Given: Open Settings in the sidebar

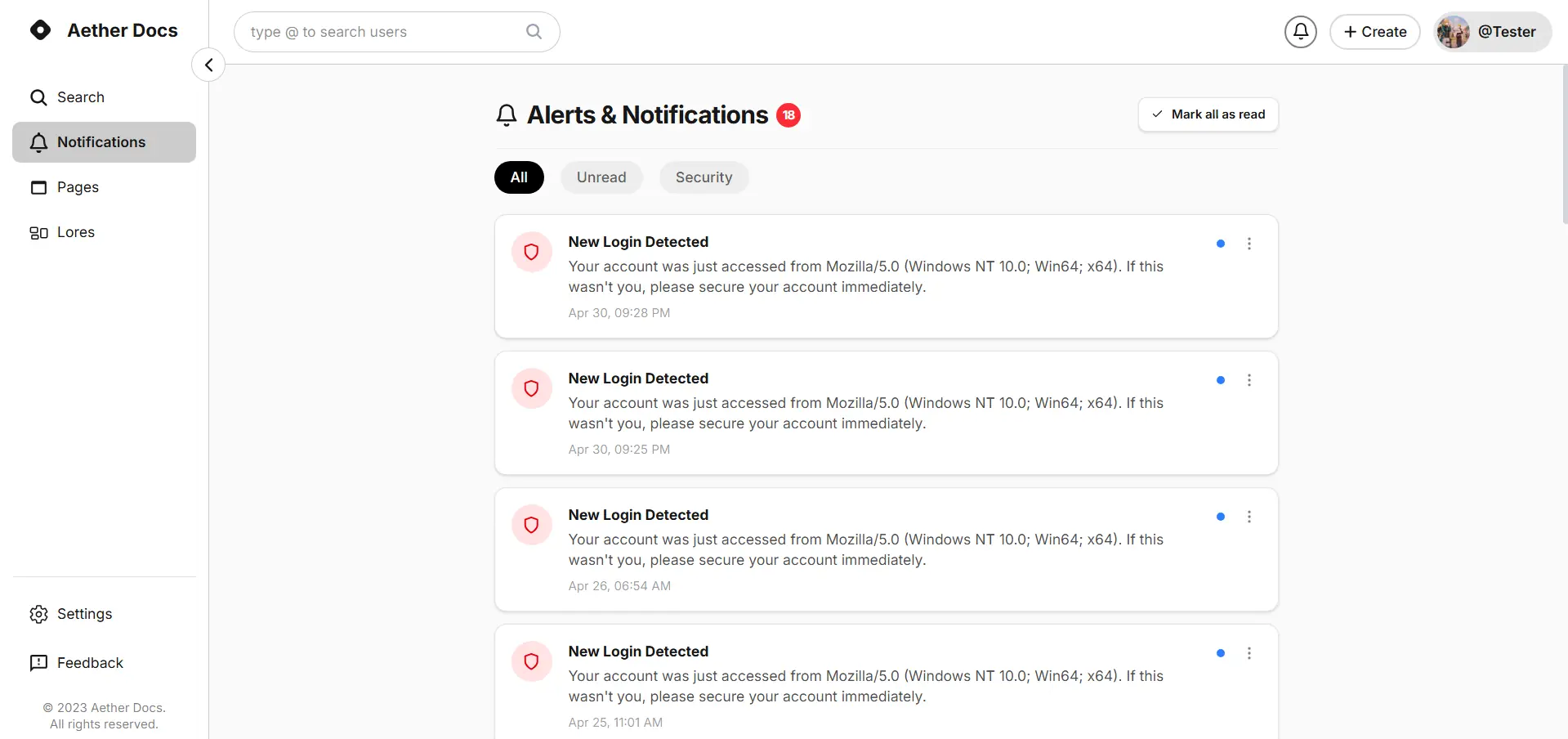Looking at the screenshot, I should coord(105,614).
